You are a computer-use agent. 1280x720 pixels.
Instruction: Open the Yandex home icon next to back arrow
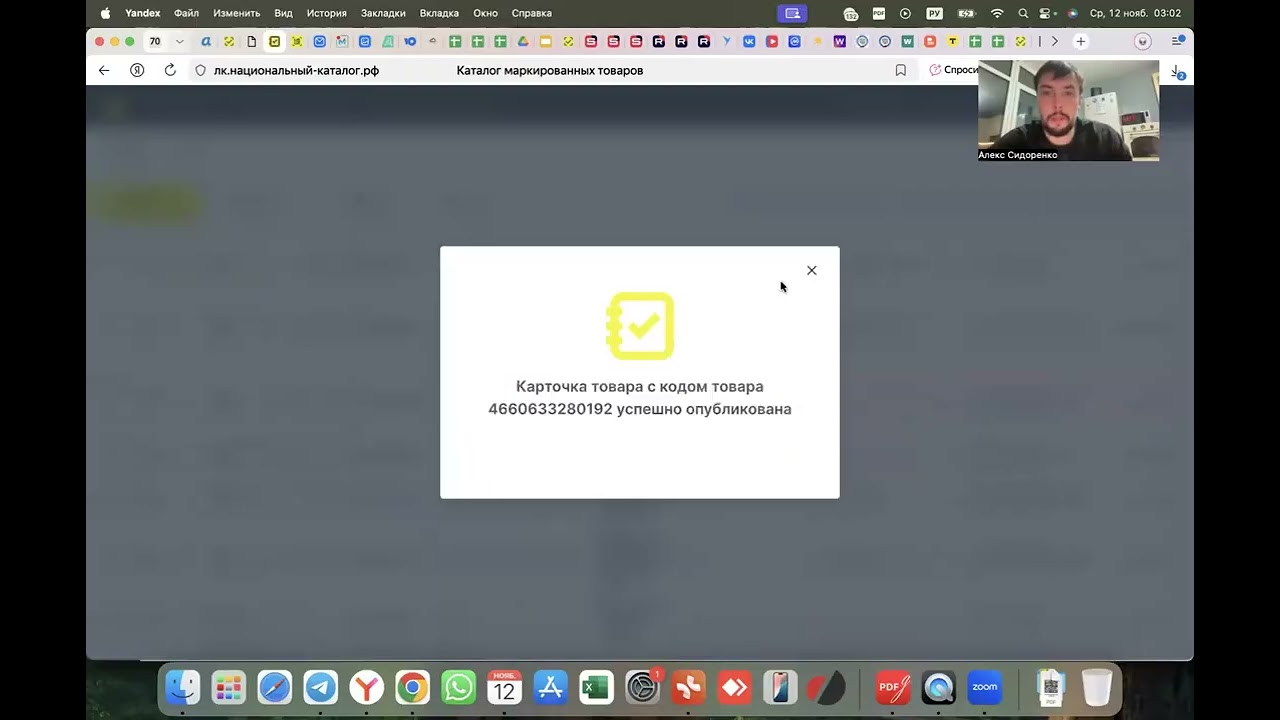[x=137, y=70]
